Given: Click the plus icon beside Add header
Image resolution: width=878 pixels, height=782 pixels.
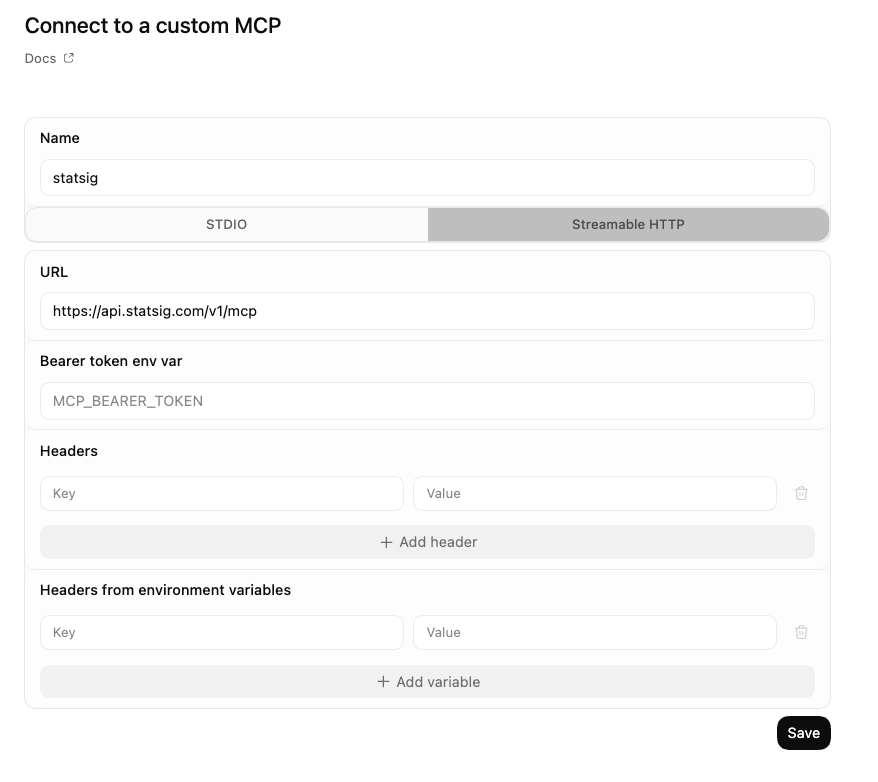Looking at the screenshot, I should pos(384,541).
